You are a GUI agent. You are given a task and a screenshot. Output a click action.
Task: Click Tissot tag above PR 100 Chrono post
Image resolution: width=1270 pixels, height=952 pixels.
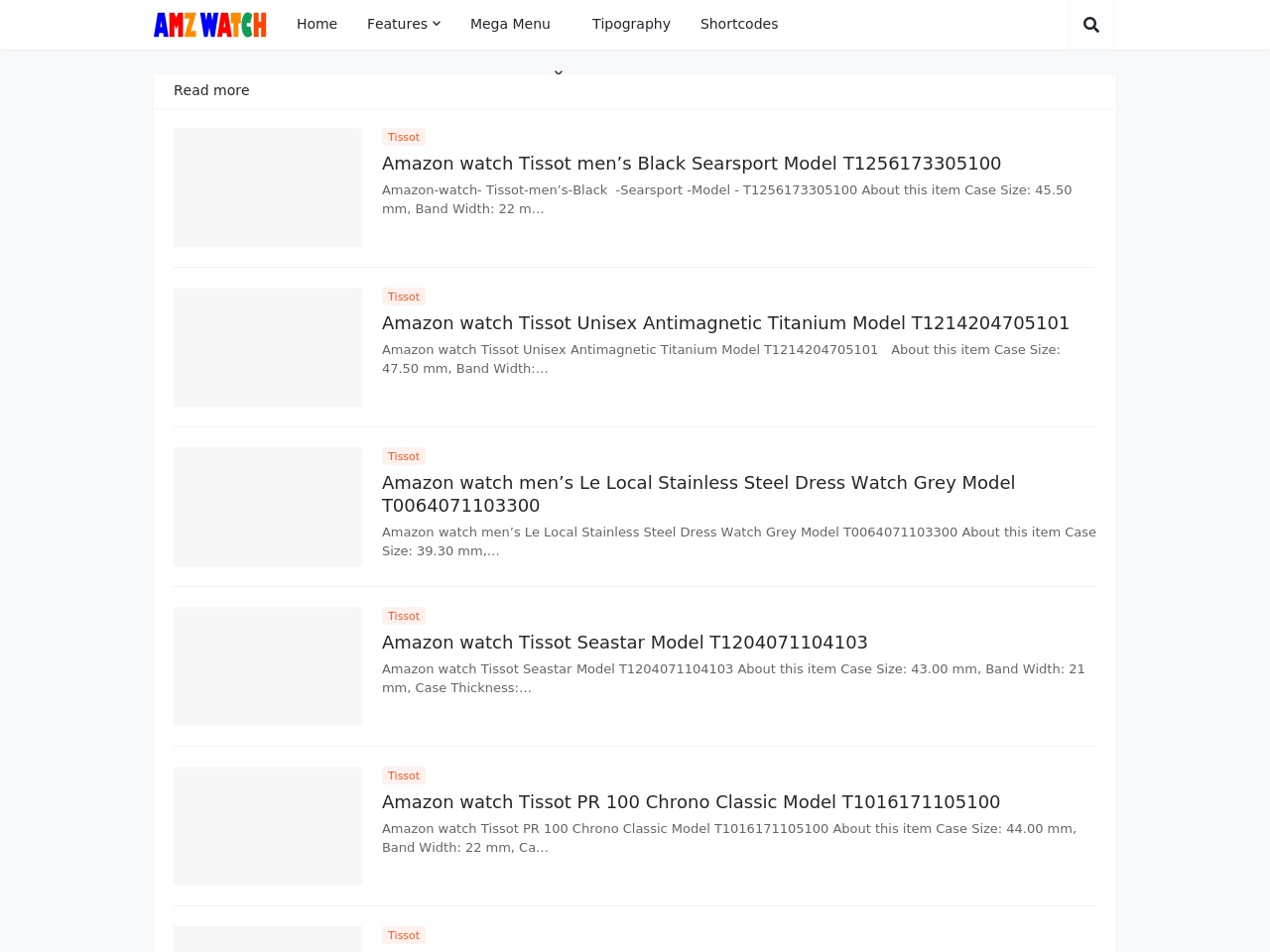[x=404, y=775]
